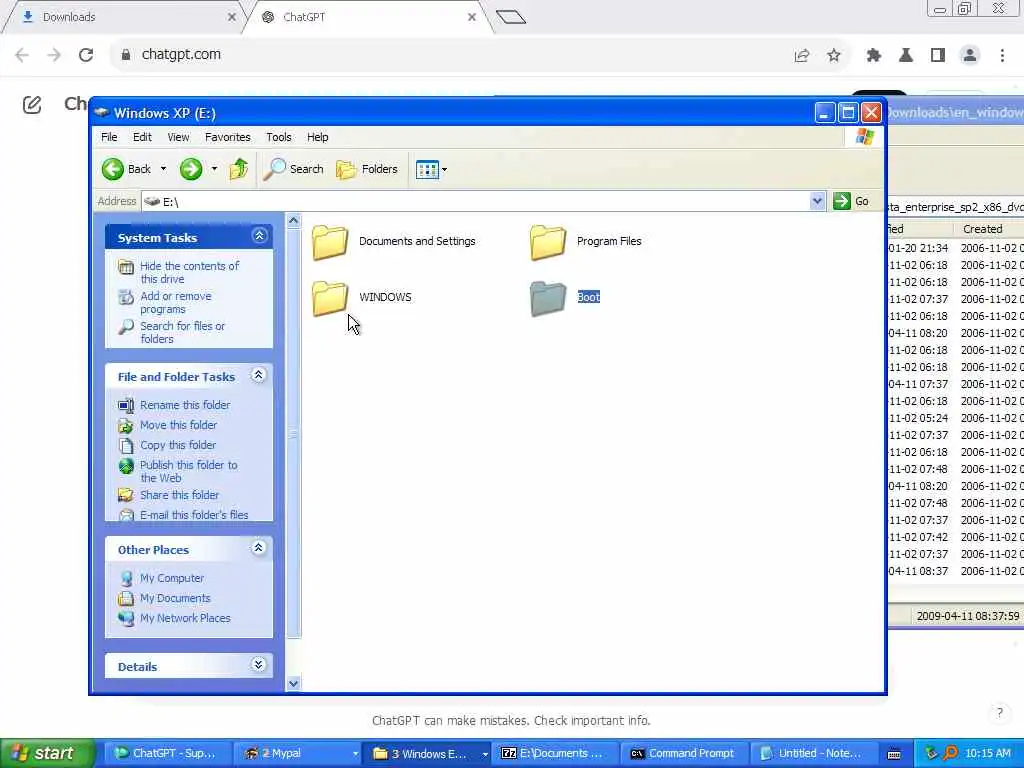Click the Go button beside Address

point(852,201)
